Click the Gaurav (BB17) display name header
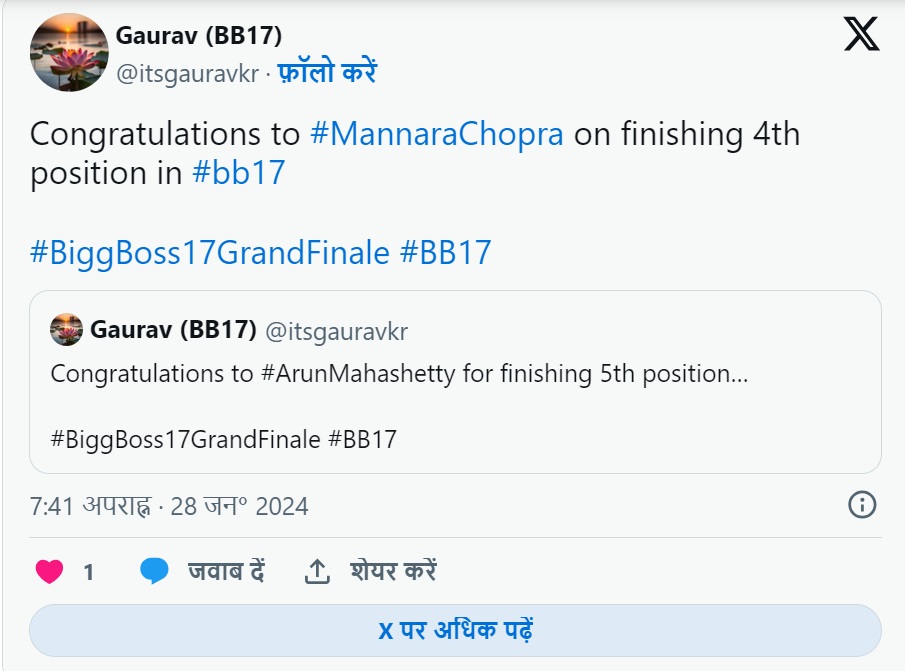 coord(199,35)
